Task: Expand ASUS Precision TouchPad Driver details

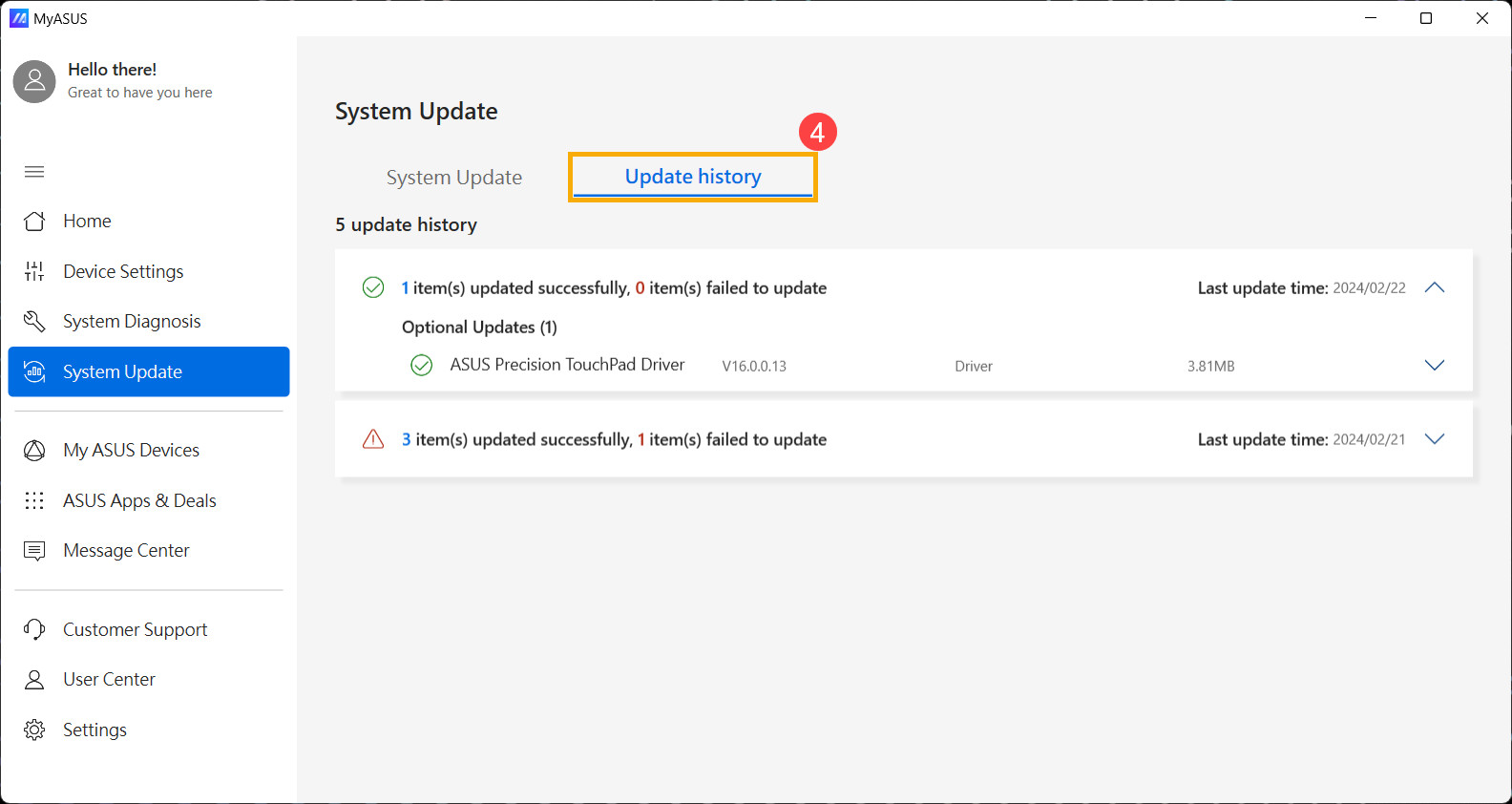Action: tap(1434, 365)
